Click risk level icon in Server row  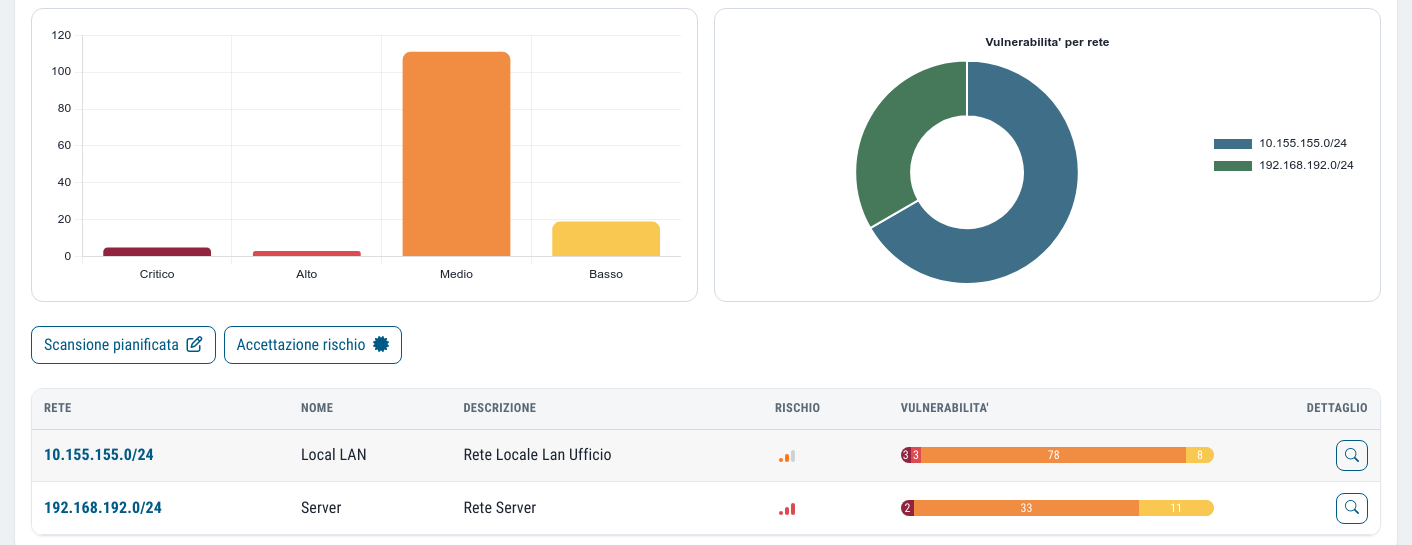787,509
